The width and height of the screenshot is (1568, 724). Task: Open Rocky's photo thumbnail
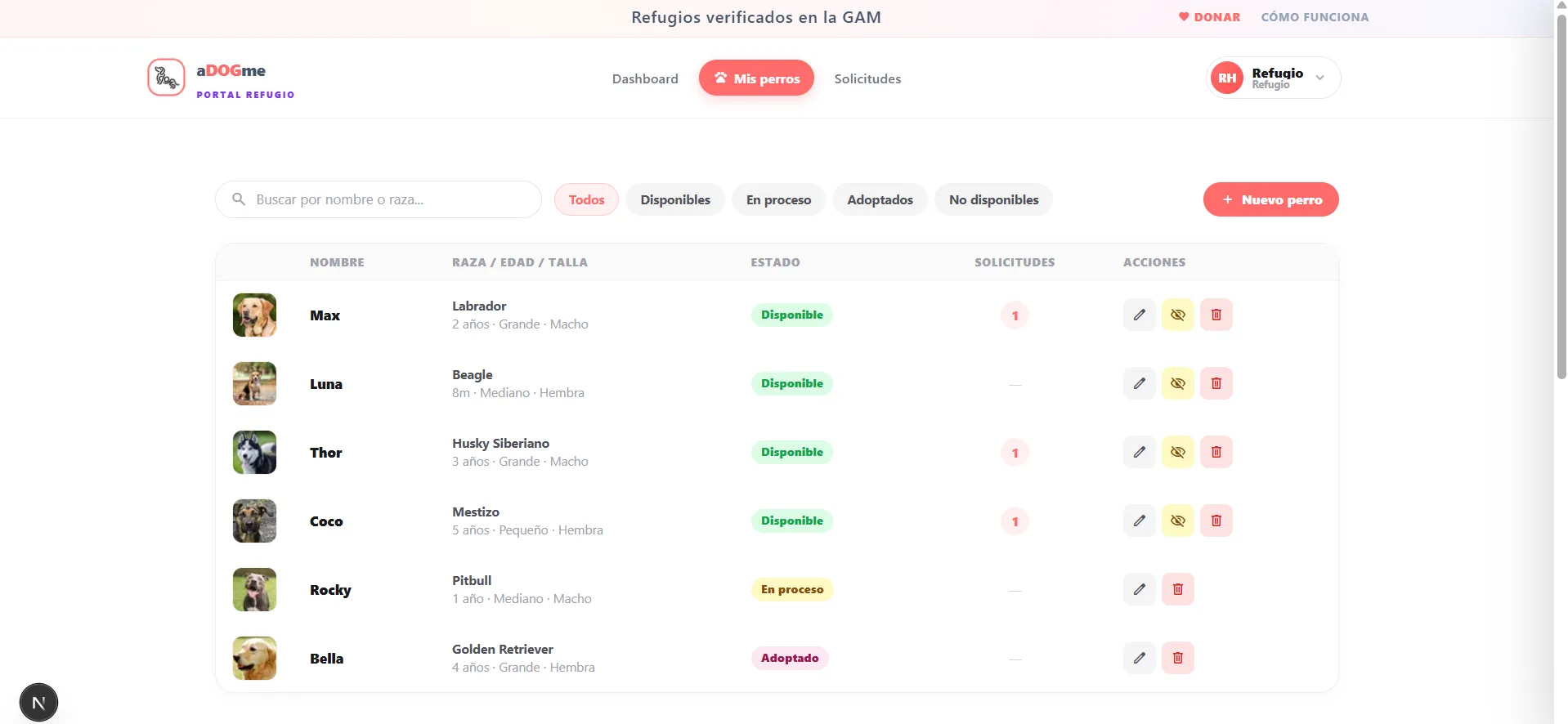coord(254,589)
